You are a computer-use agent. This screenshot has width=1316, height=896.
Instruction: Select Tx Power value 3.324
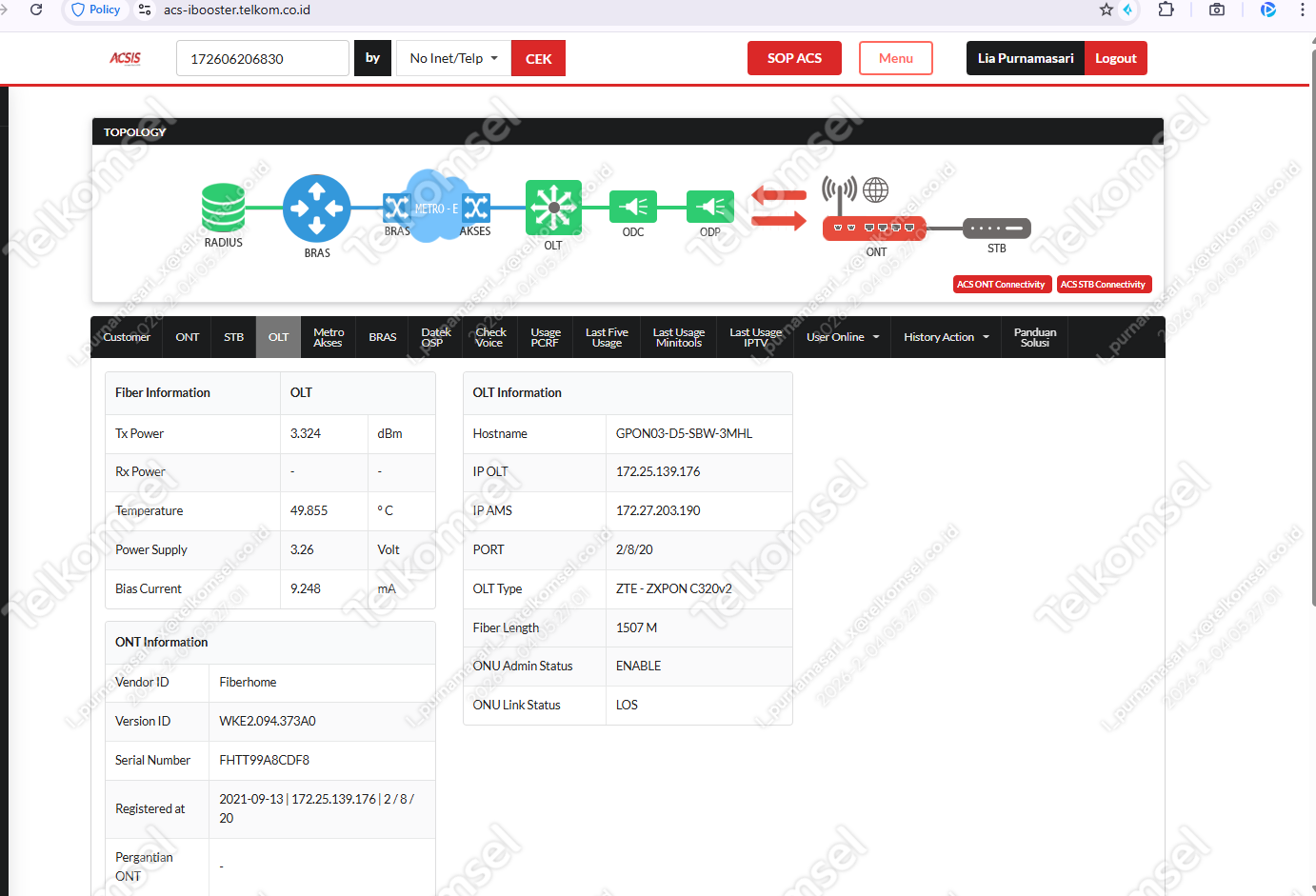point(306,433)
